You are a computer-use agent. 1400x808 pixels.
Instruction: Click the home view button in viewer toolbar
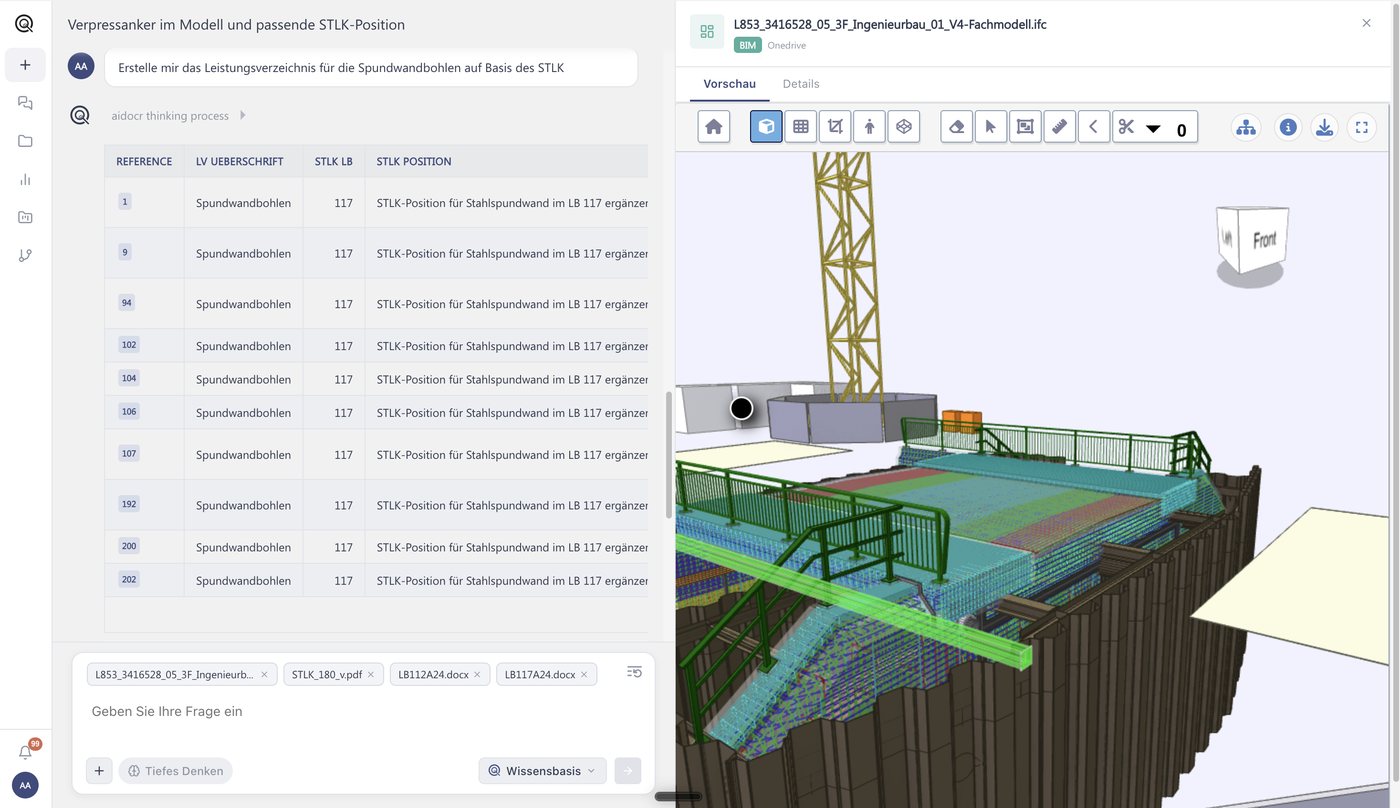click(x=714, y=127)
